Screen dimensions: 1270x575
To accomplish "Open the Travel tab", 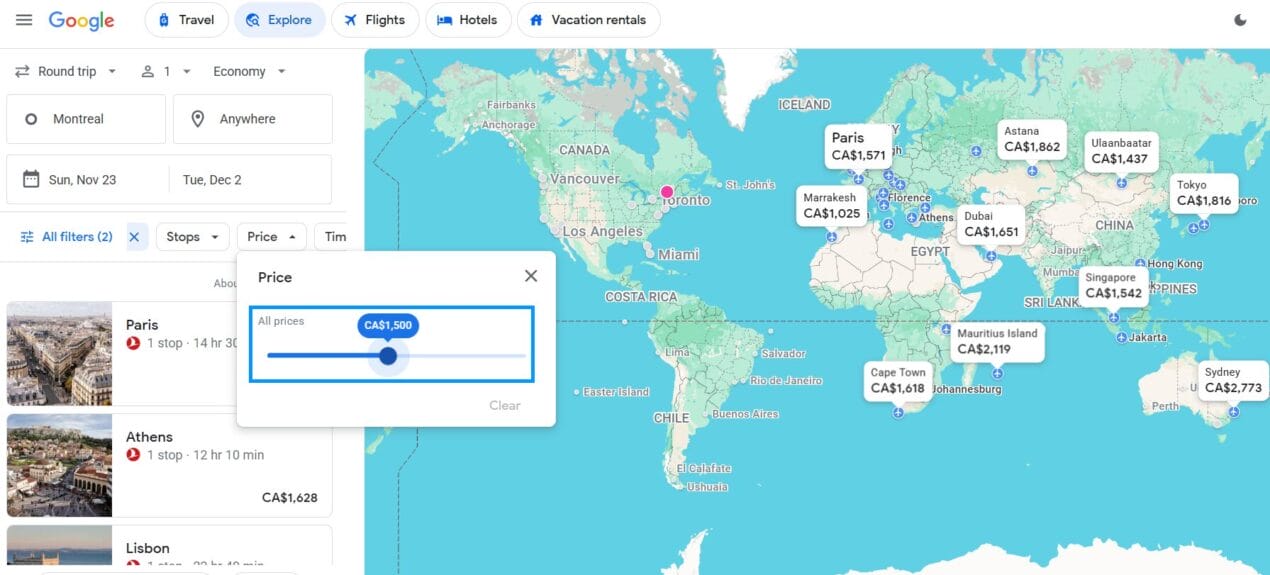I will pyautogui.click(x=187, y=20).
